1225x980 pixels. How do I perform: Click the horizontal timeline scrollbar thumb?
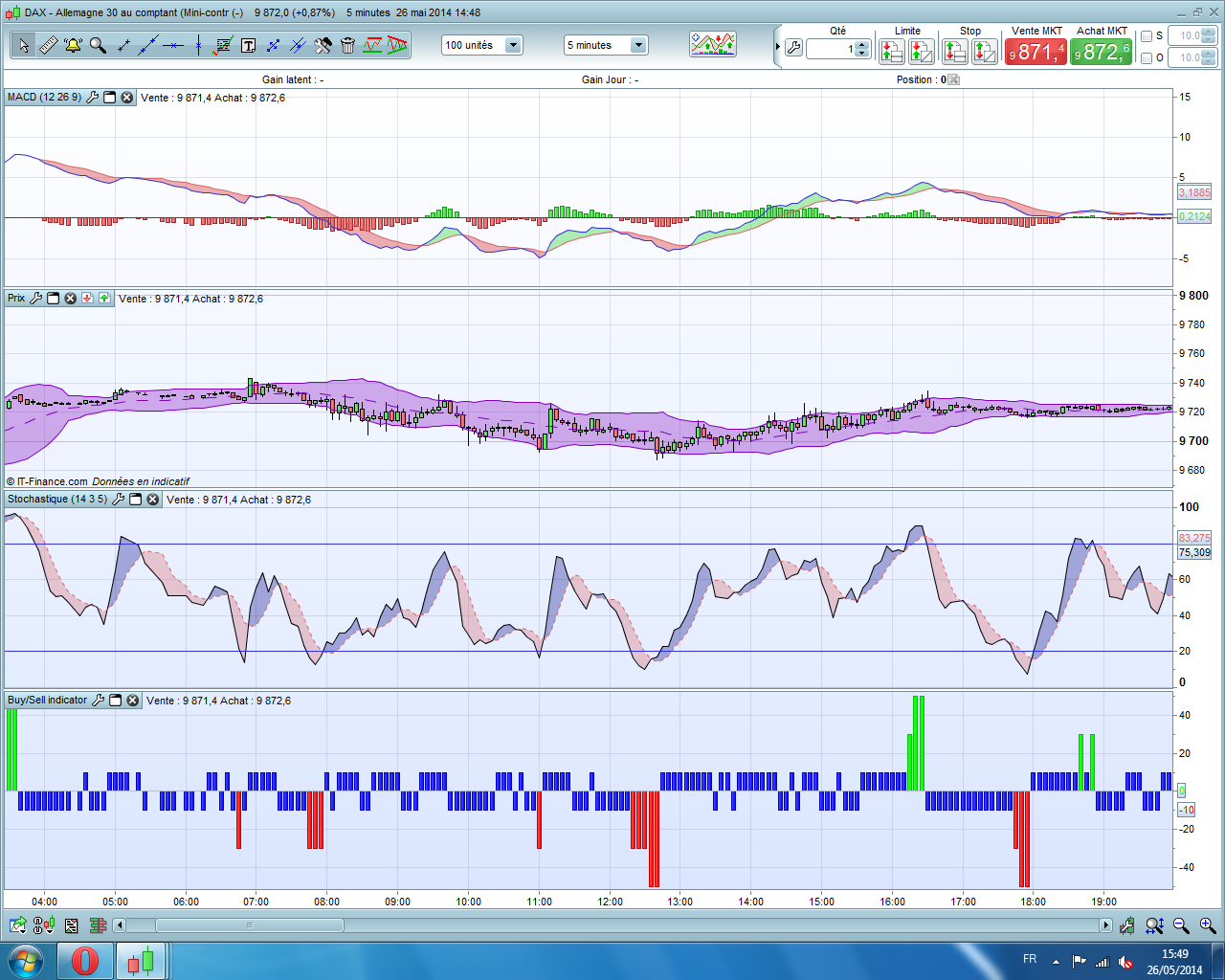pos(249,925)
